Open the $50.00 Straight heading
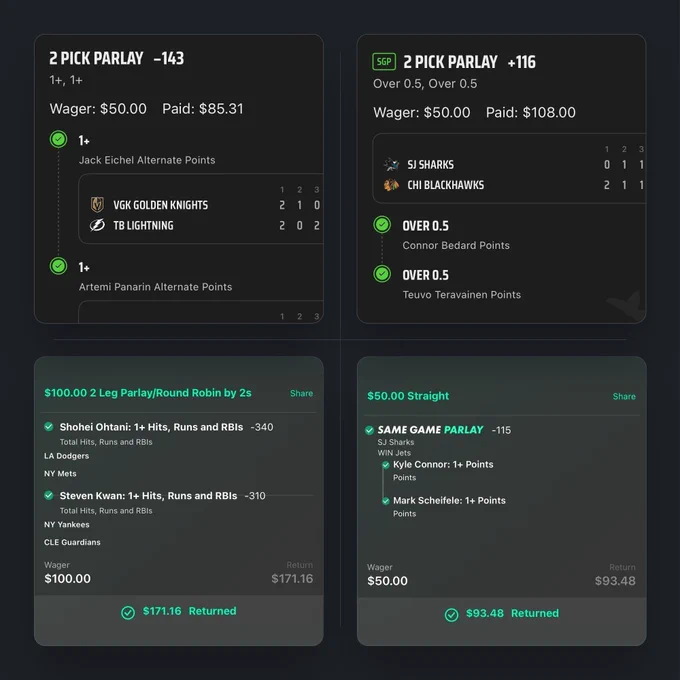This screenshot has height=680, width=680. click(x=408, y=396)
